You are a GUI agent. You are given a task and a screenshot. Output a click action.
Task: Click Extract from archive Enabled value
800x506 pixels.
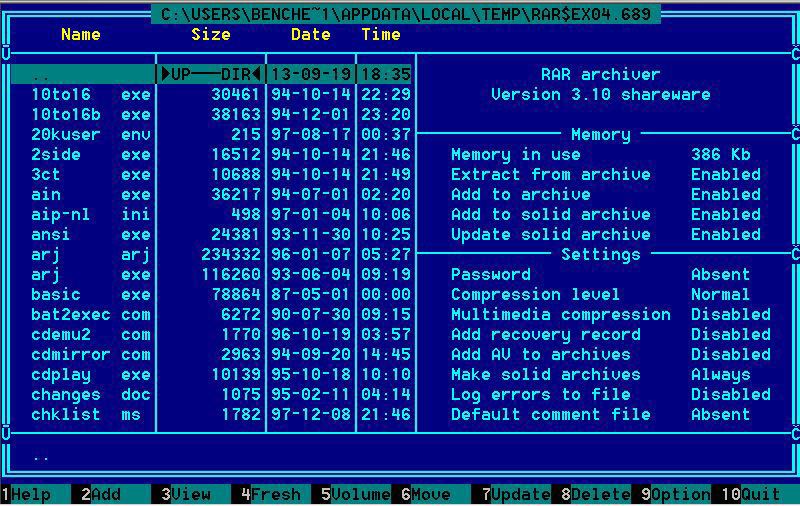[726, 174]
